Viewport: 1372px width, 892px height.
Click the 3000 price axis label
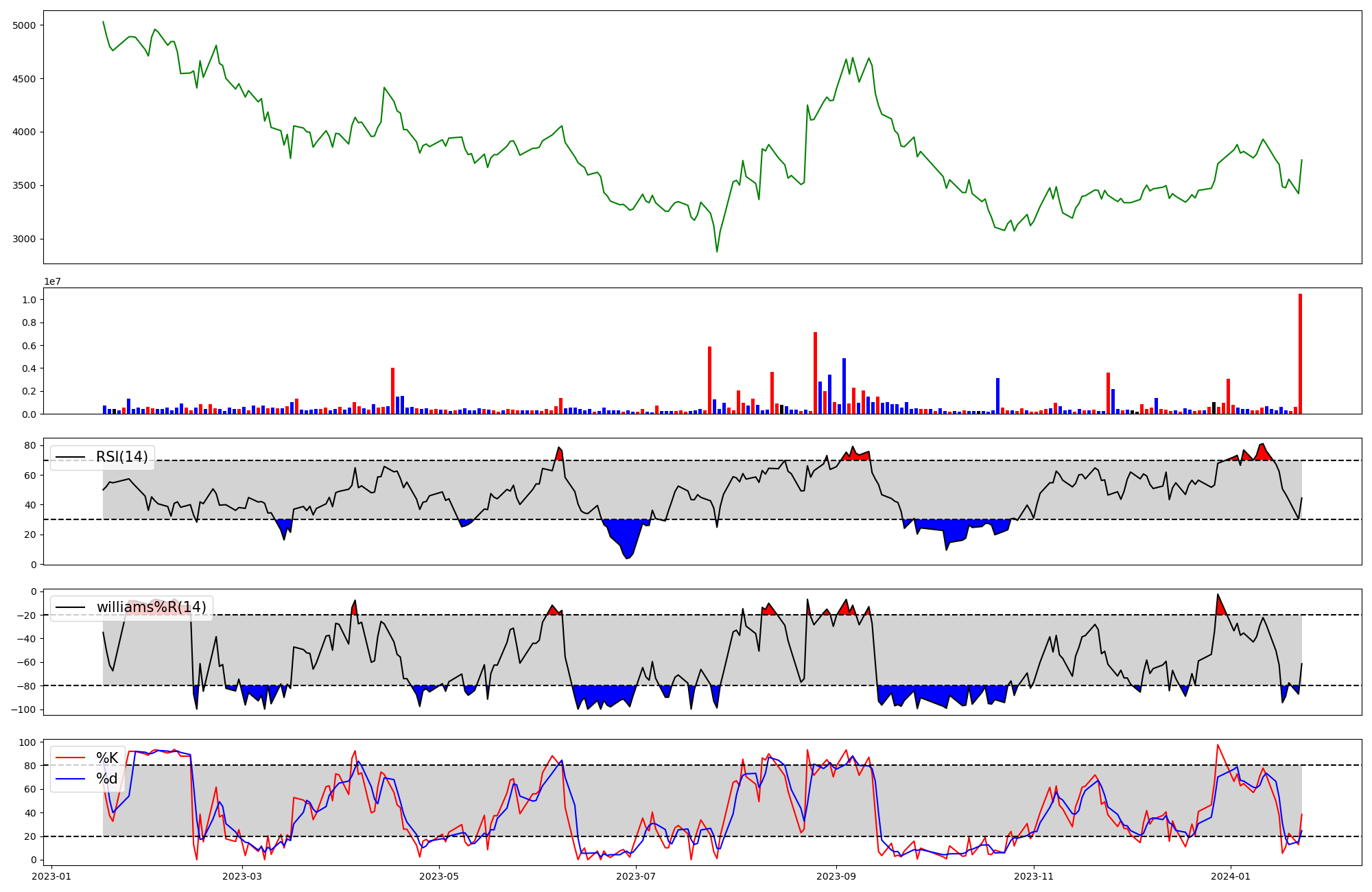[24, 239]
